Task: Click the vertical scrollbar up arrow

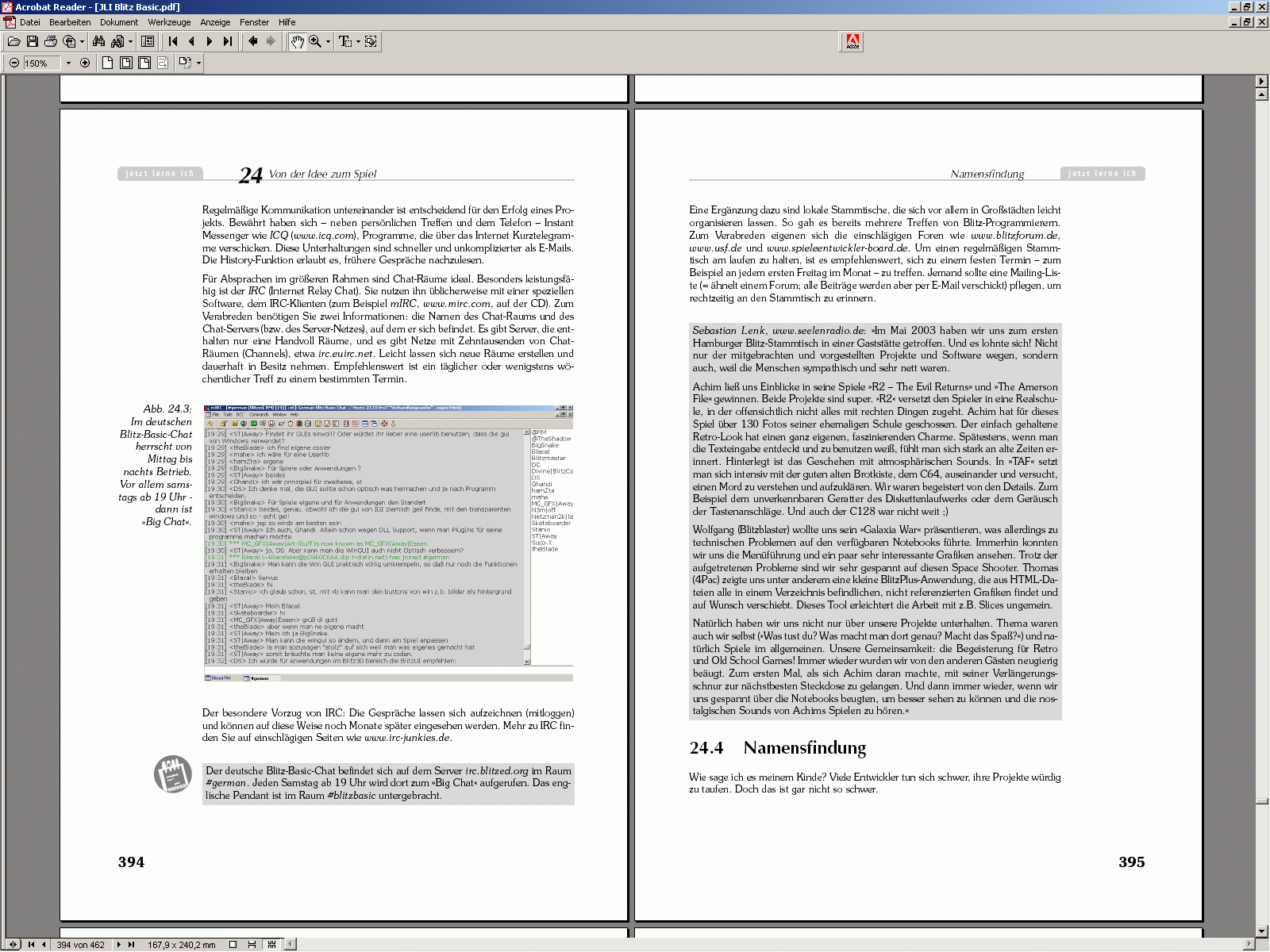Action: coord(1262,94)
